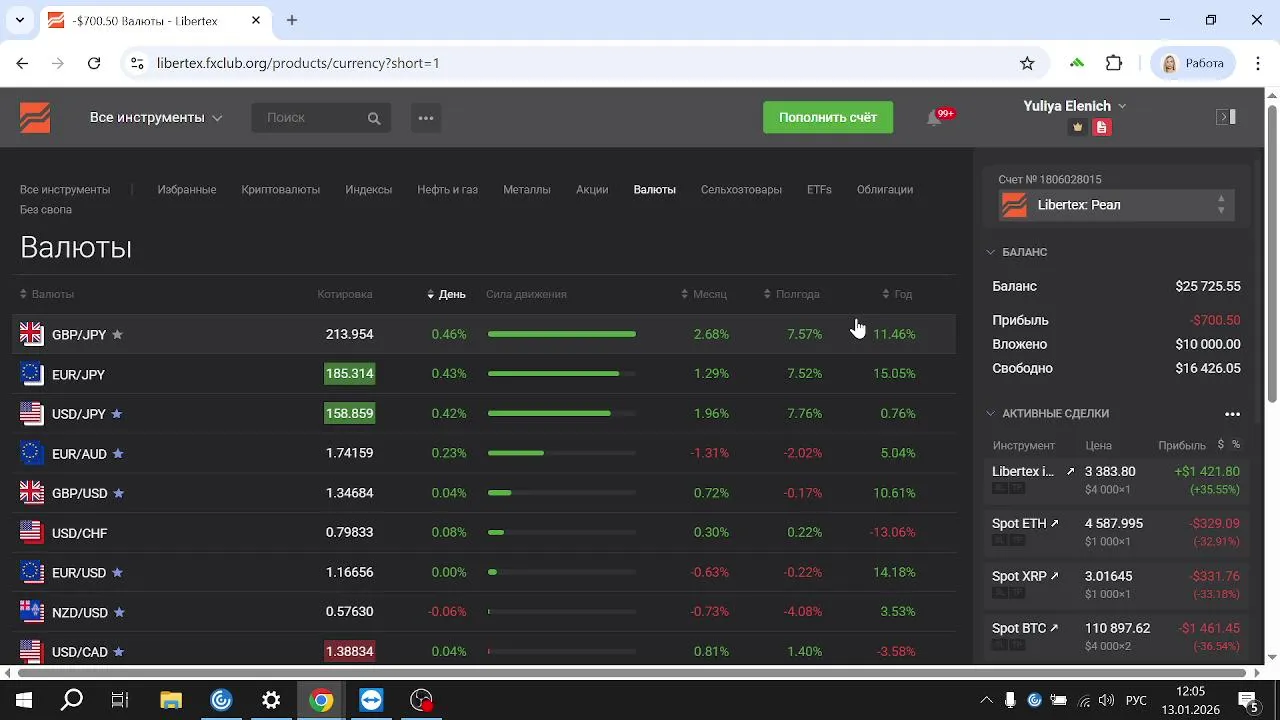
Task: Toggle favorite star for GBP/JPY
Action: click(x=117, y=334)
